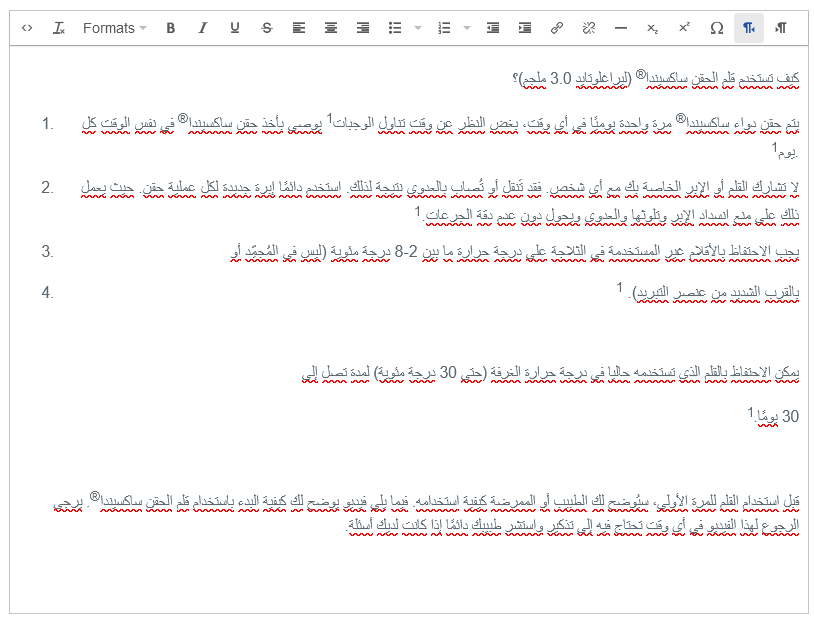Viewport: 814px width, 619px height.
Task: Toggle strikethrough formatting
Action: 267,28
